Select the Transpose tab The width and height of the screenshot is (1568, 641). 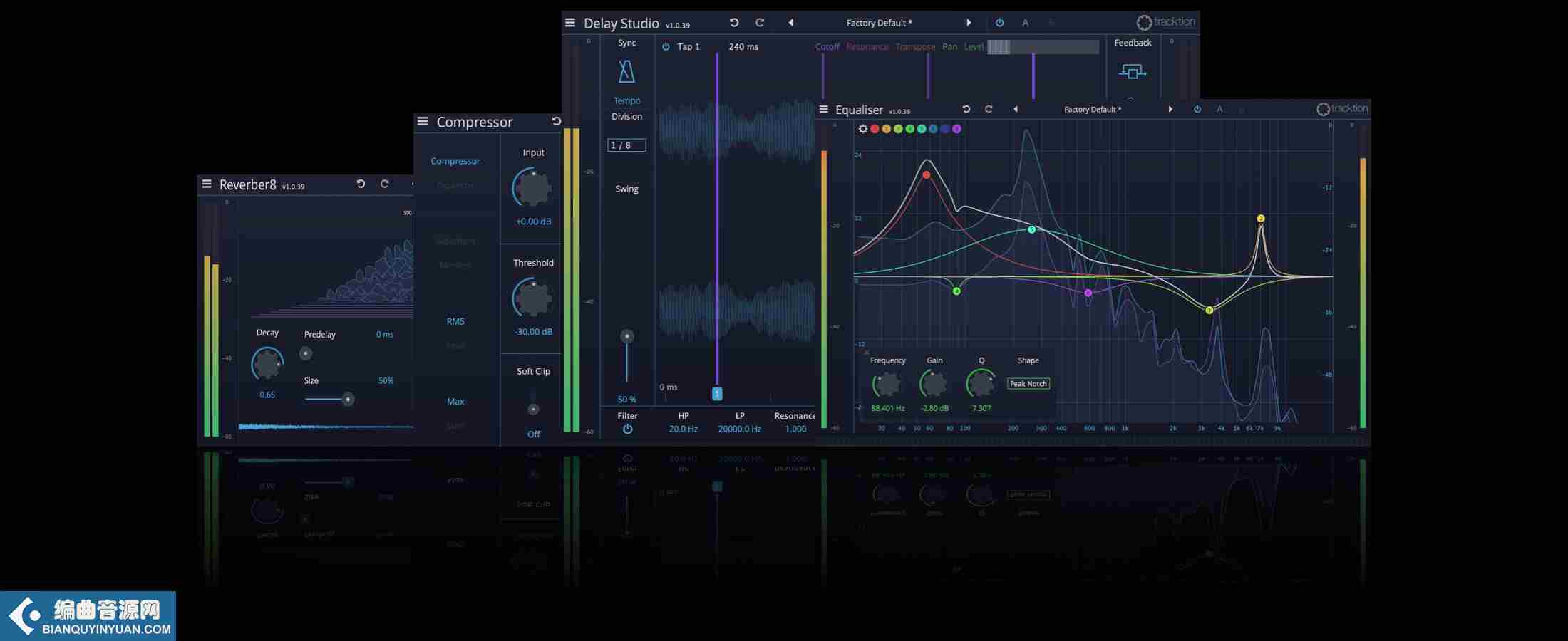click(915, 46)
